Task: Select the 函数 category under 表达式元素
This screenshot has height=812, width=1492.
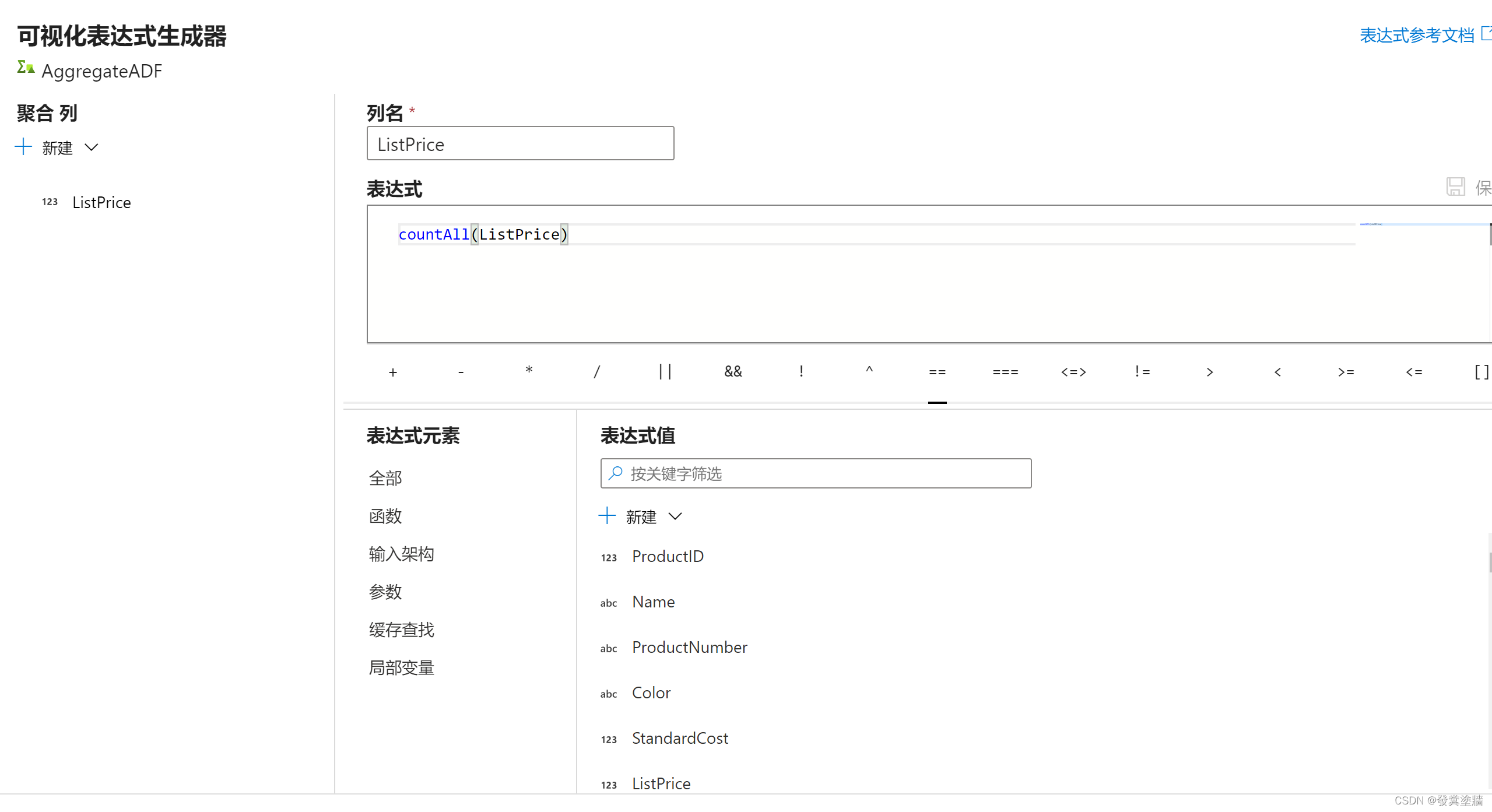Action: 385,516
